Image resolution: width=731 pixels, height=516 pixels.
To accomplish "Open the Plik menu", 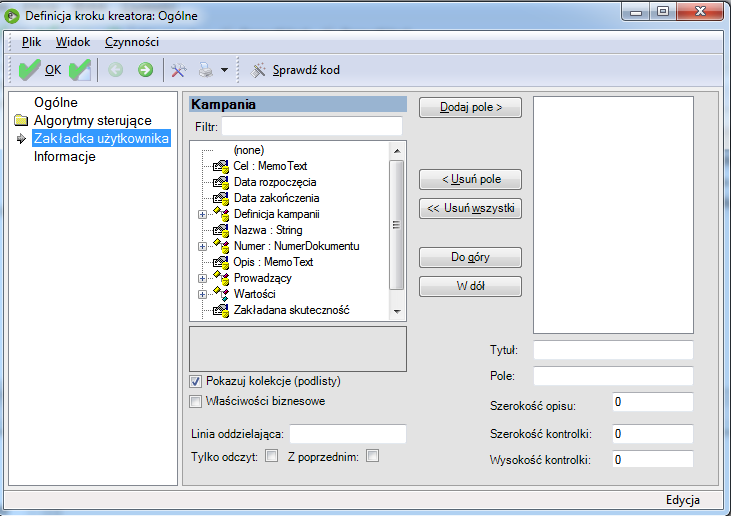I will (31, 42).
